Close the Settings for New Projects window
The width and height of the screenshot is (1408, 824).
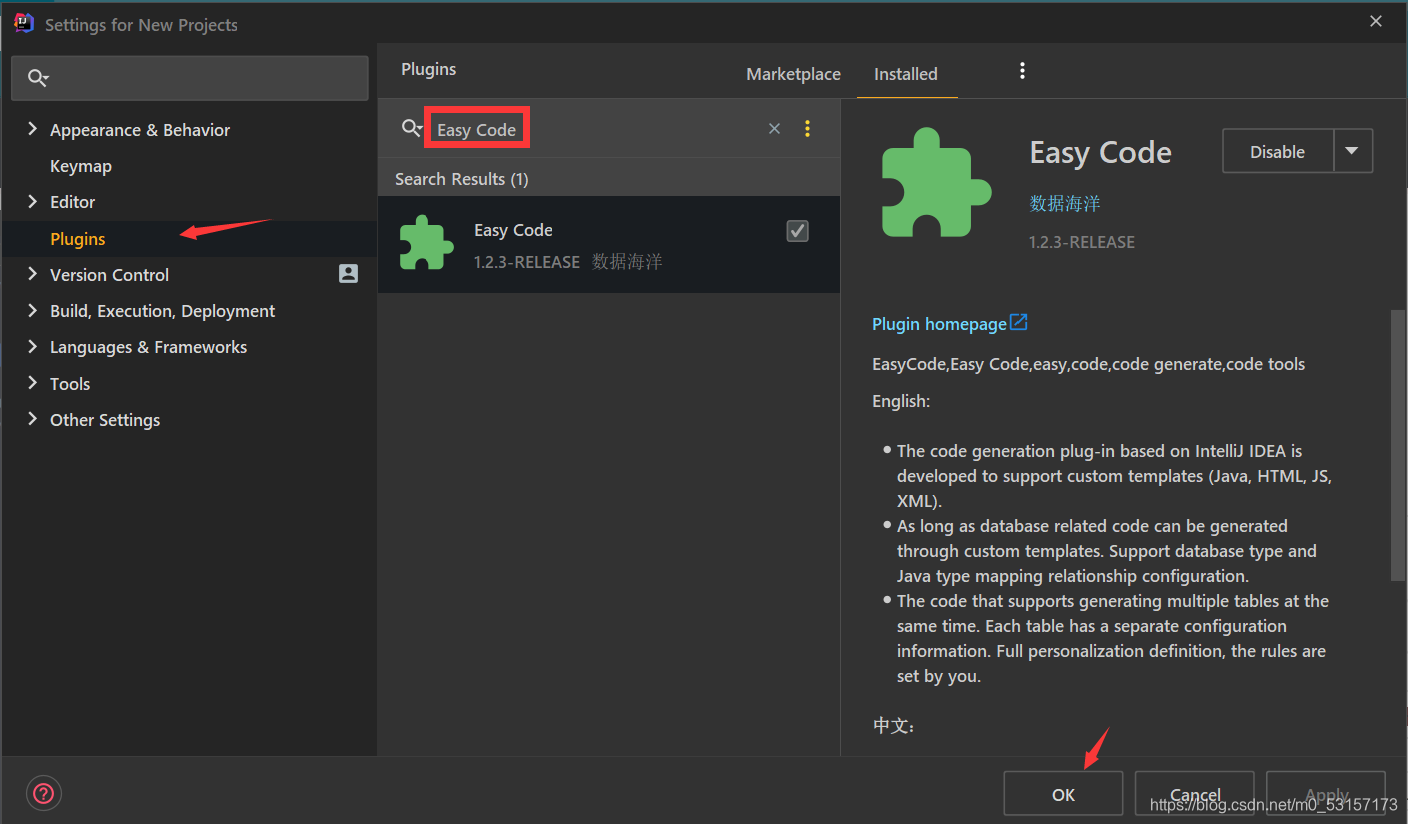(1376, 21)
